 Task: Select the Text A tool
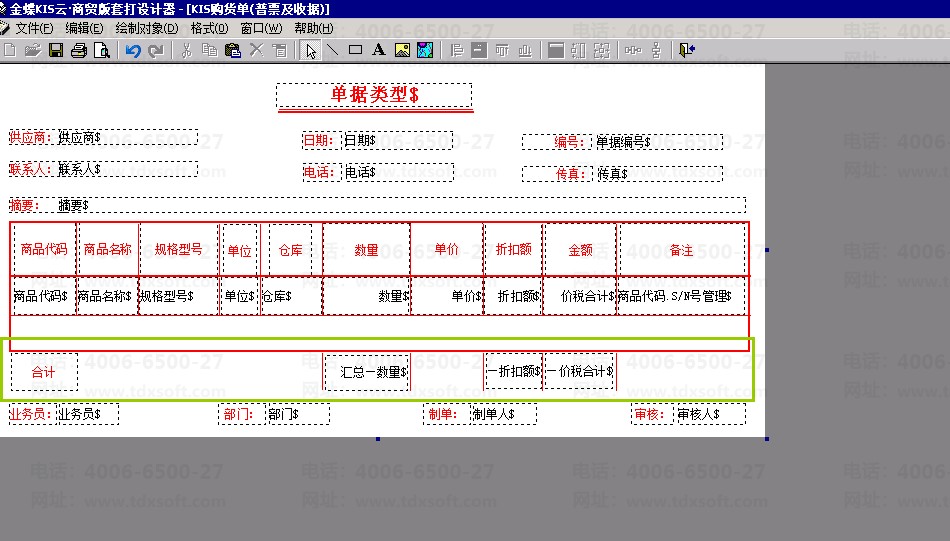point(379,50)
